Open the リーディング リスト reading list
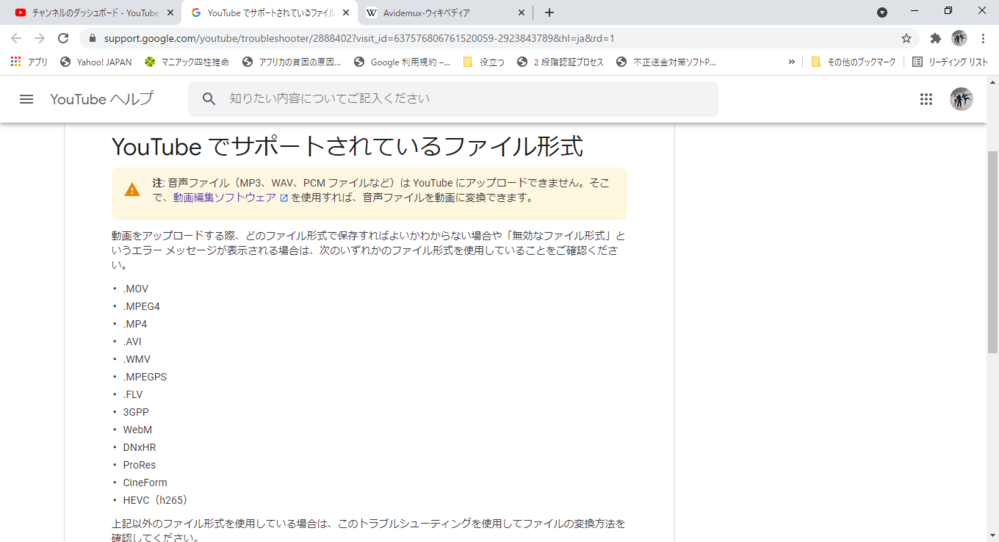This screenshot has width=999, height=542. click(x=949, y=62)
